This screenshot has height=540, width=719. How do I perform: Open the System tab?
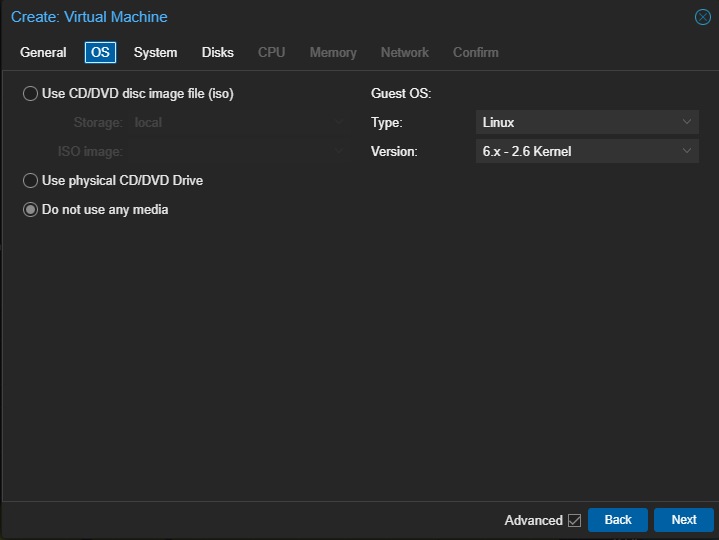coord(155,52)
